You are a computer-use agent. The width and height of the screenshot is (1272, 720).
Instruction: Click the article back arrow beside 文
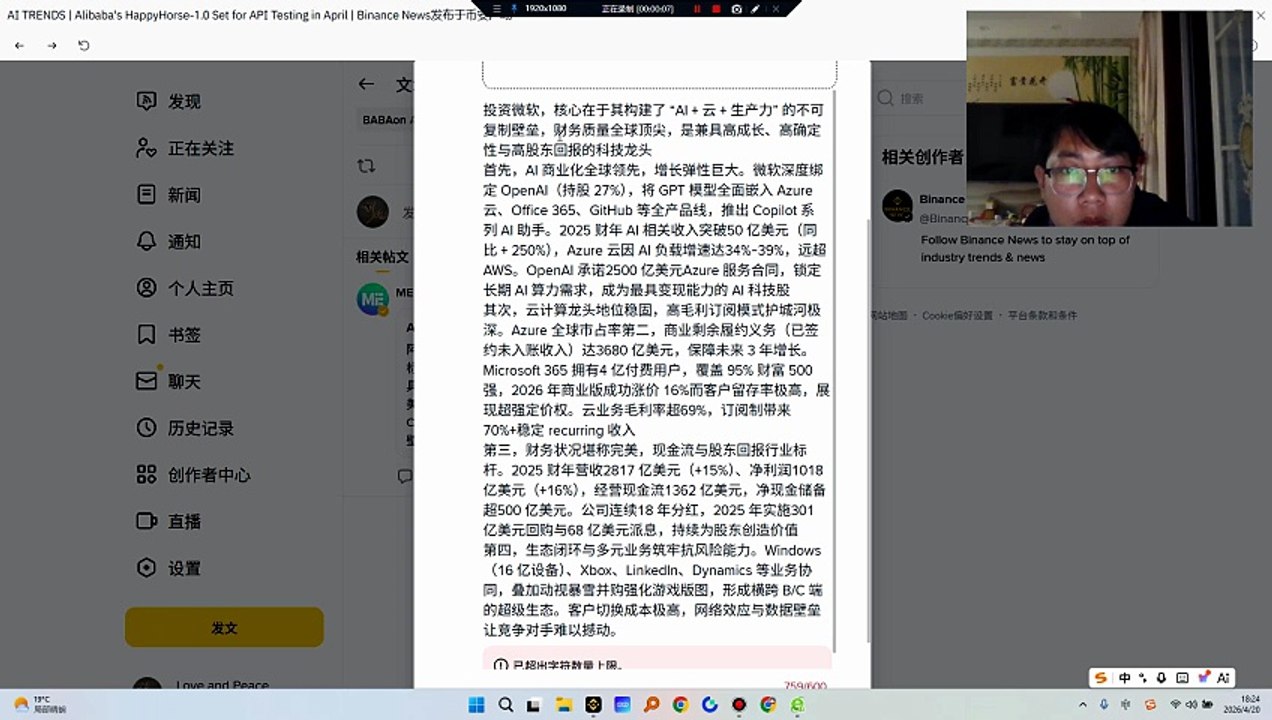[366, 85]
